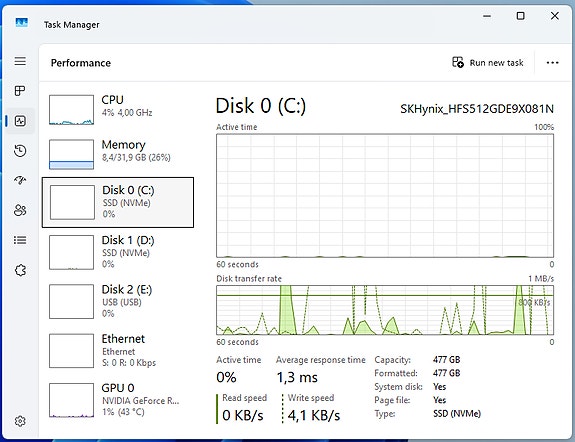Image resolution: width=575 pixels, height=442 pixels.
Task: Click the Run new task button
Action: click(488, 62)
